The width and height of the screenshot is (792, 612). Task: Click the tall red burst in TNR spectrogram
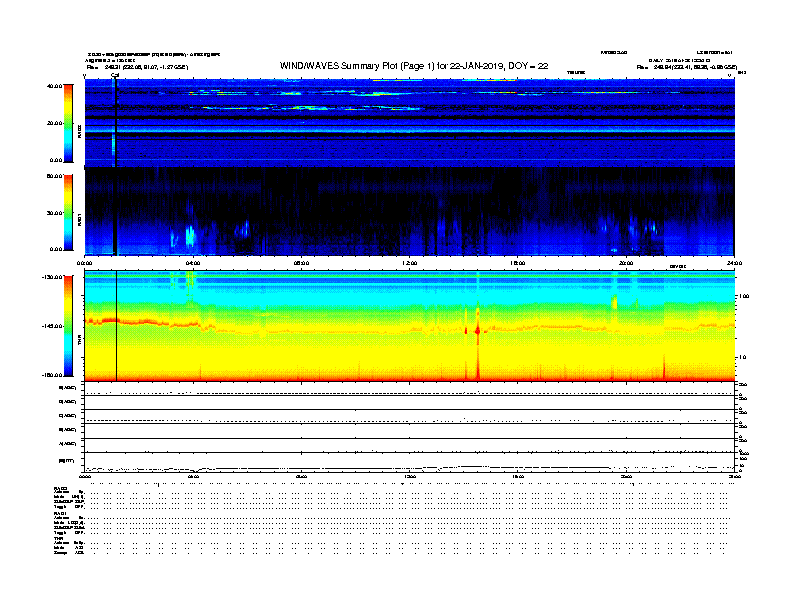[478, 343]
